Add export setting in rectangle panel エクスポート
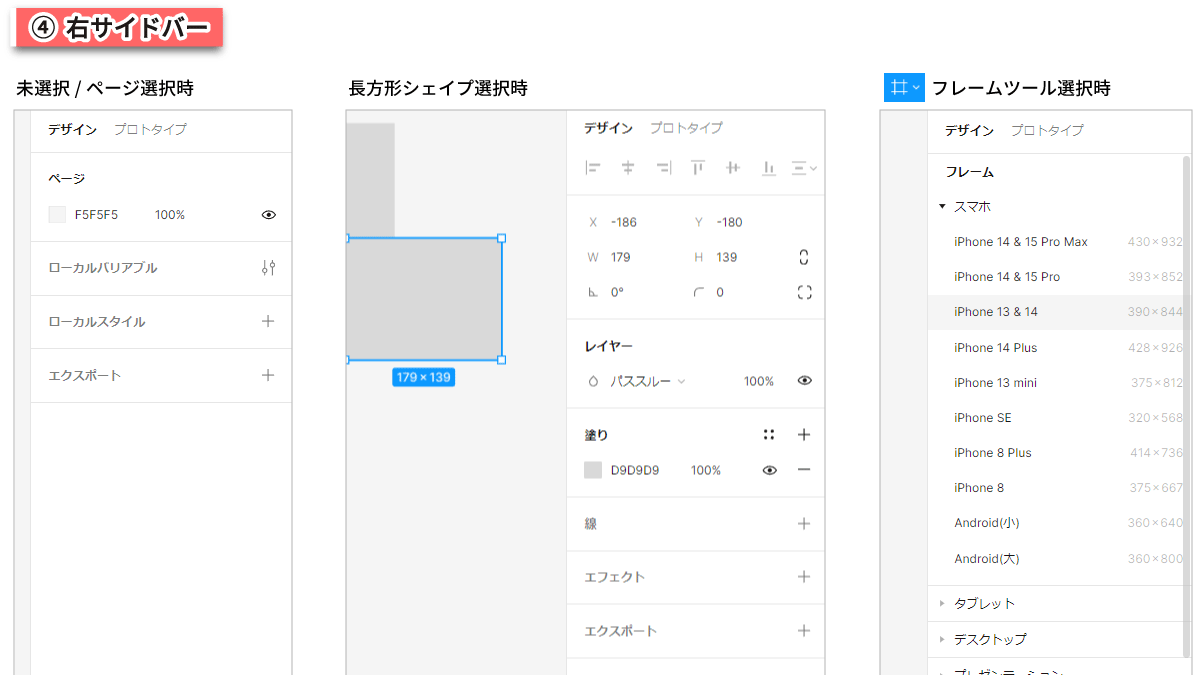Viewport: 1200px width, 675px height. click(804, 631)
